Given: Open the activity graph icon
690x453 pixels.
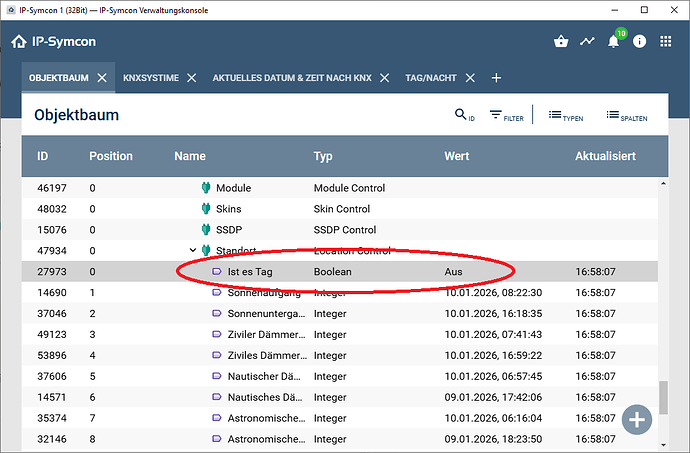Looking at the screenshot, I should [587, 42].
